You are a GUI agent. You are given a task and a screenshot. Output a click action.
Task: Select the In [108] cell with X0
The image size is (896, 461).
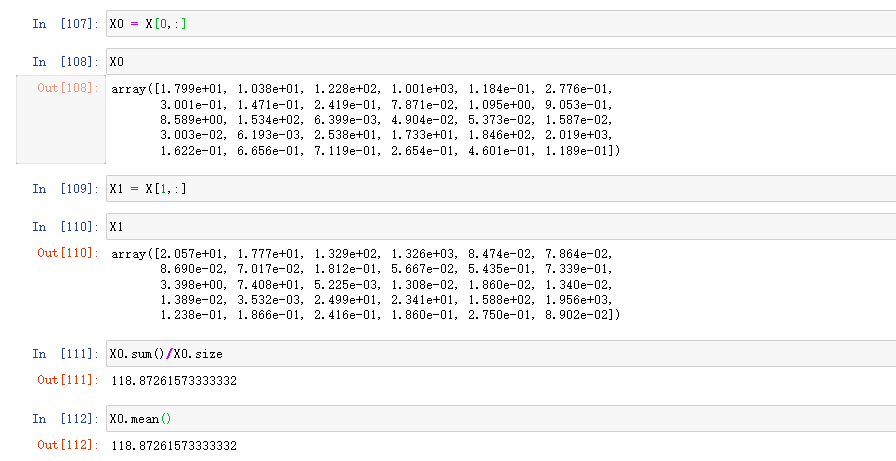500,62
